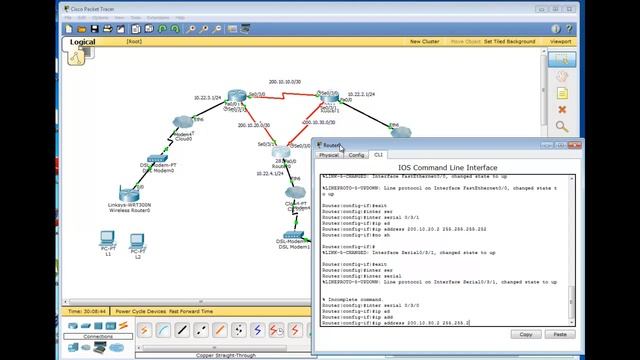Image resolution: width=640 pixels, height=360 pixels.
Task: Pick the Console cable connection icon
Action: click(x=163, y=330)
